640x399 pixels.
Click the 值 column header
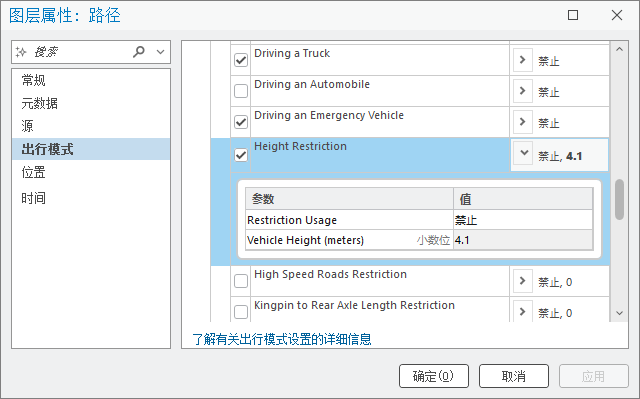coord(523,199)
